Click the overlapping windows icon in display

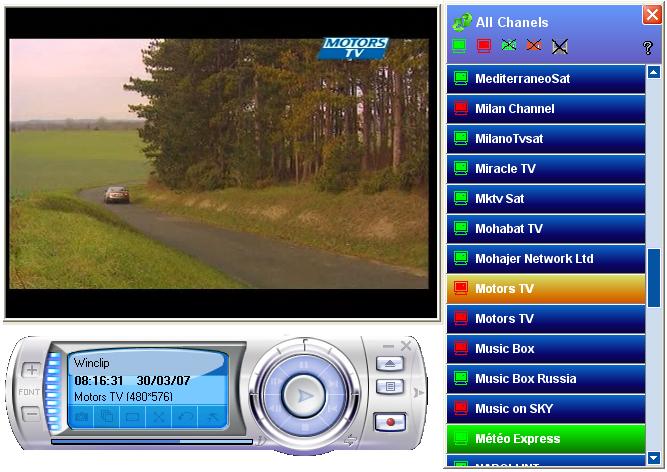coord(106,417)
